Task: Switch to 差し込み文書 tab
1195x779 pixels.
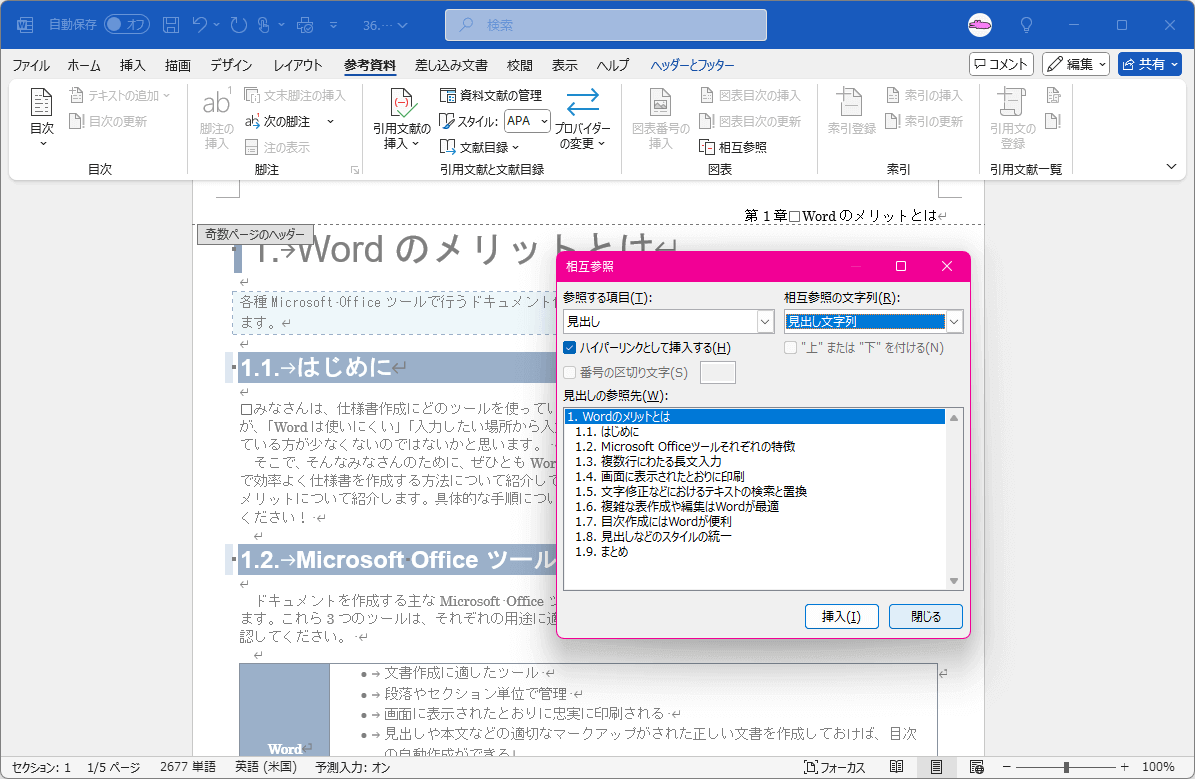Action: click(451, 66)
